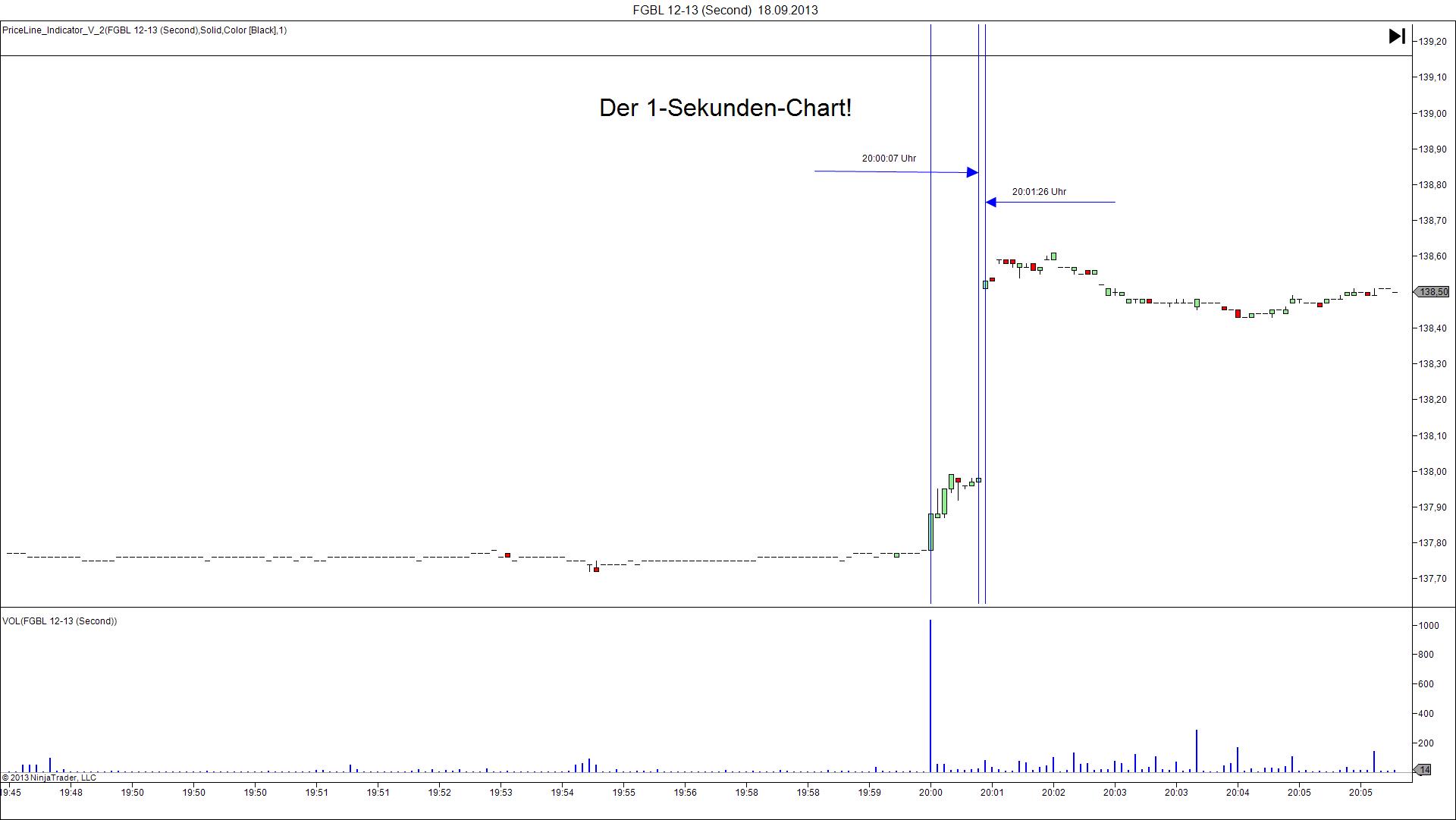Click the tall 20:00 volume spike bar
This screenshot has width=1456, height=820.
[x=930, y=696]
